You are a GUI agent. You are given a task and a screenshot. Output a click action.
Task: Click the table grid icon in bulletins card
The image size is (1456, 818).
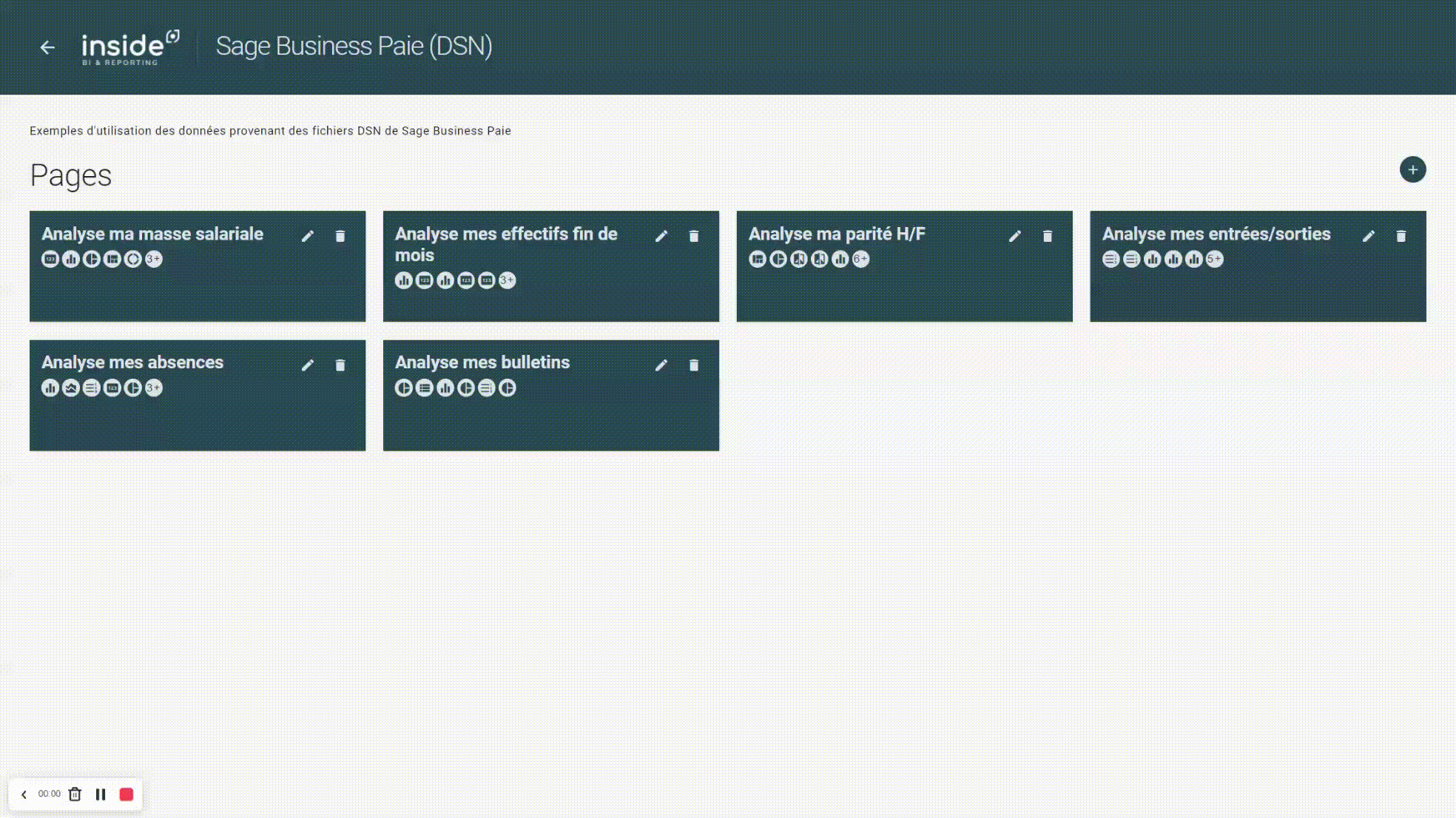tap(425, 388)
